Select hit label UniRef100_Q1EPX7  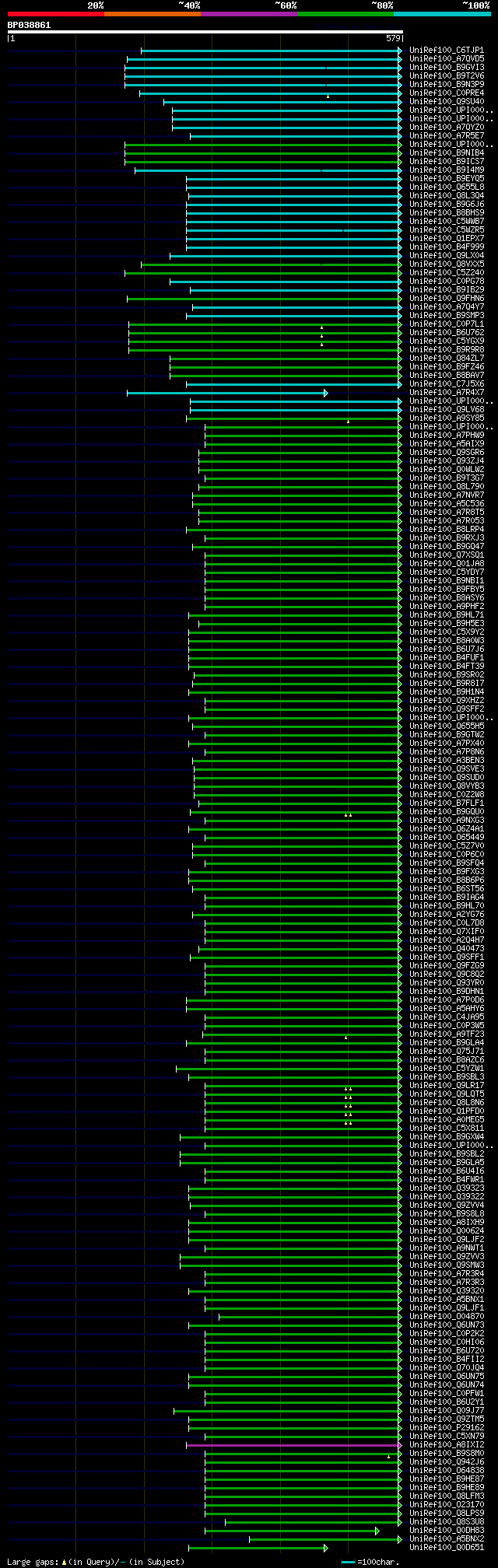click(x=447, y=238)
